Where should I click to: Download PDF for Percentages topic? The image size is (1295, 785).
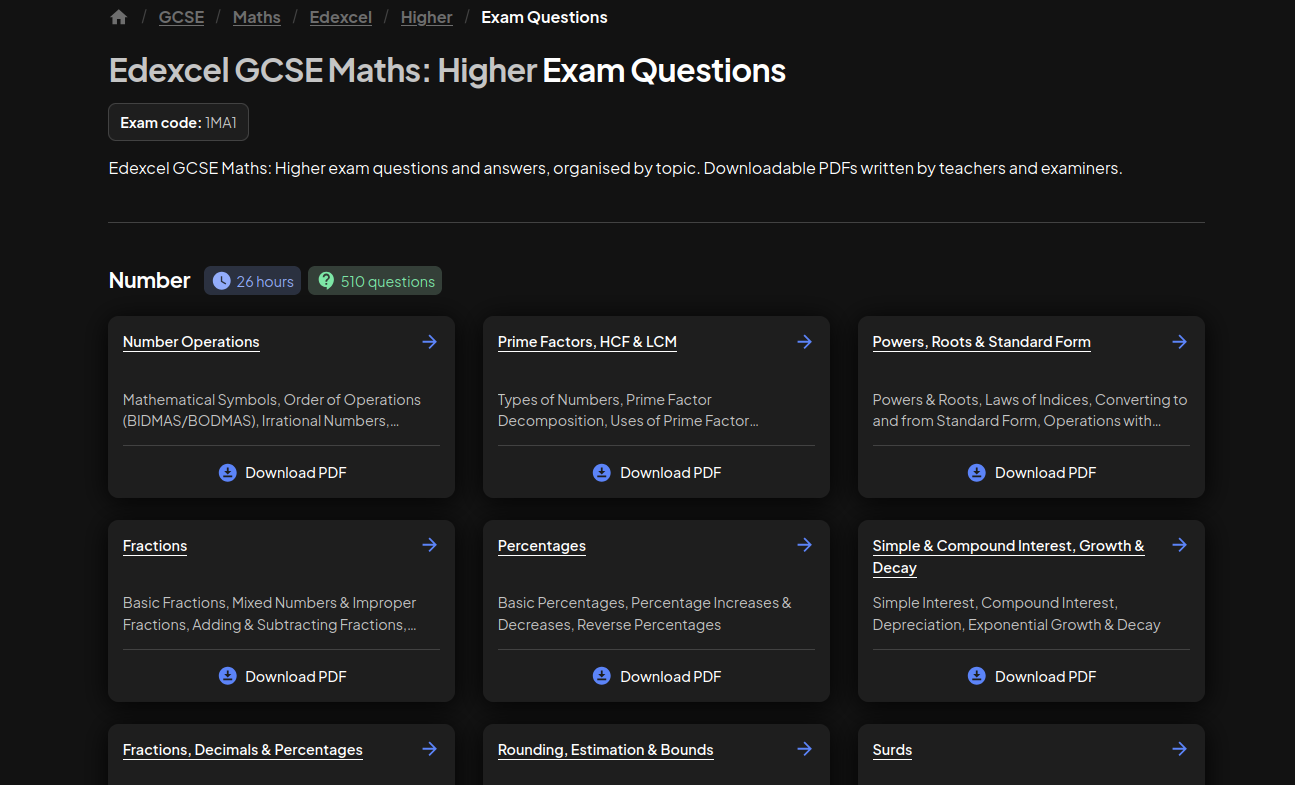pyautogui.click(x=657, y=676)
